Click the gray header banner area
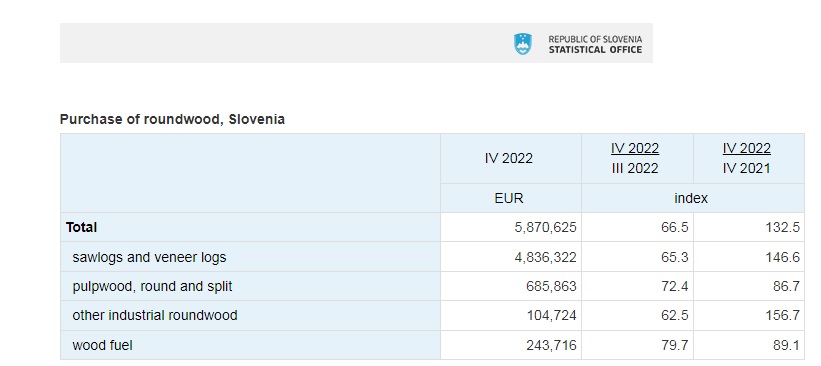821x366 pixels. [x=357, y=43]
